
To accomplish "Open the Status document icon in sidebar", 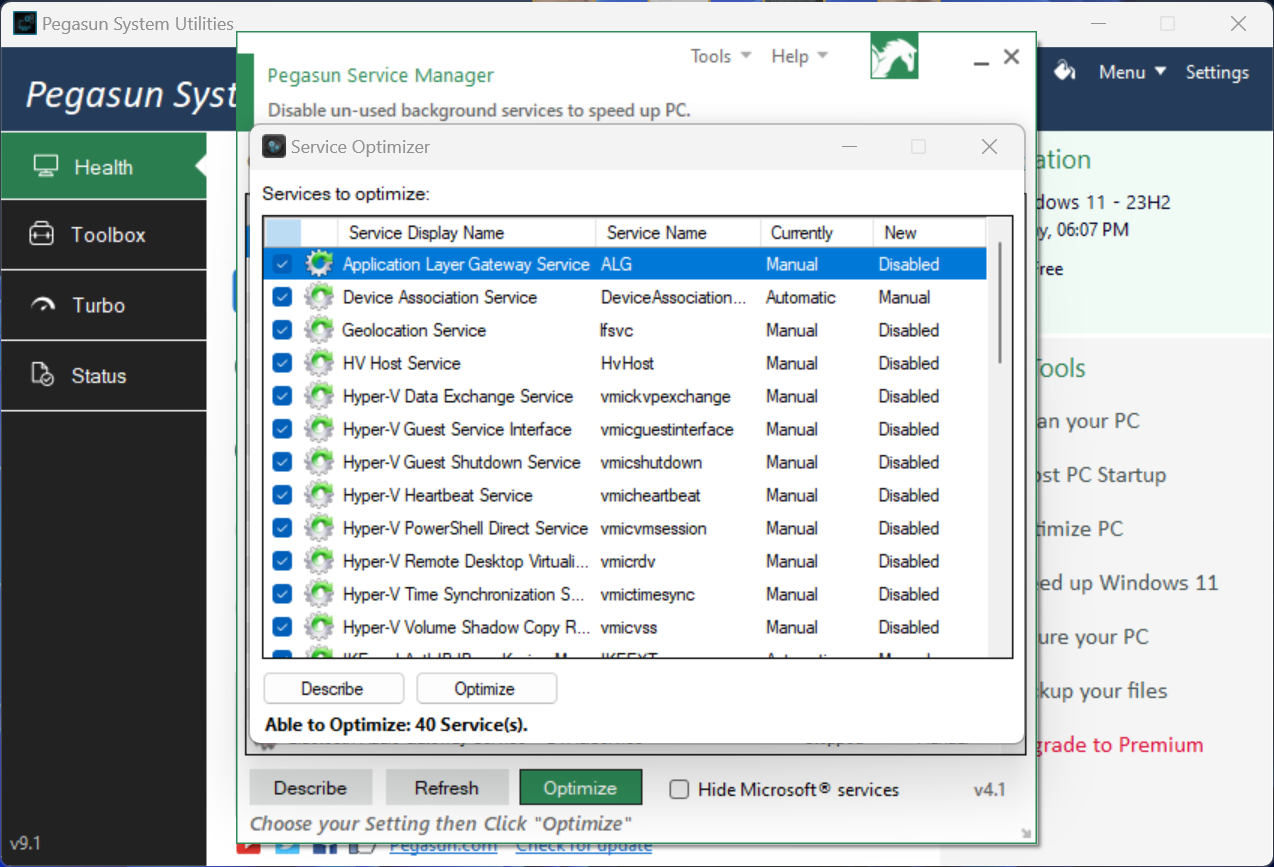I will (x=42, y=375).
